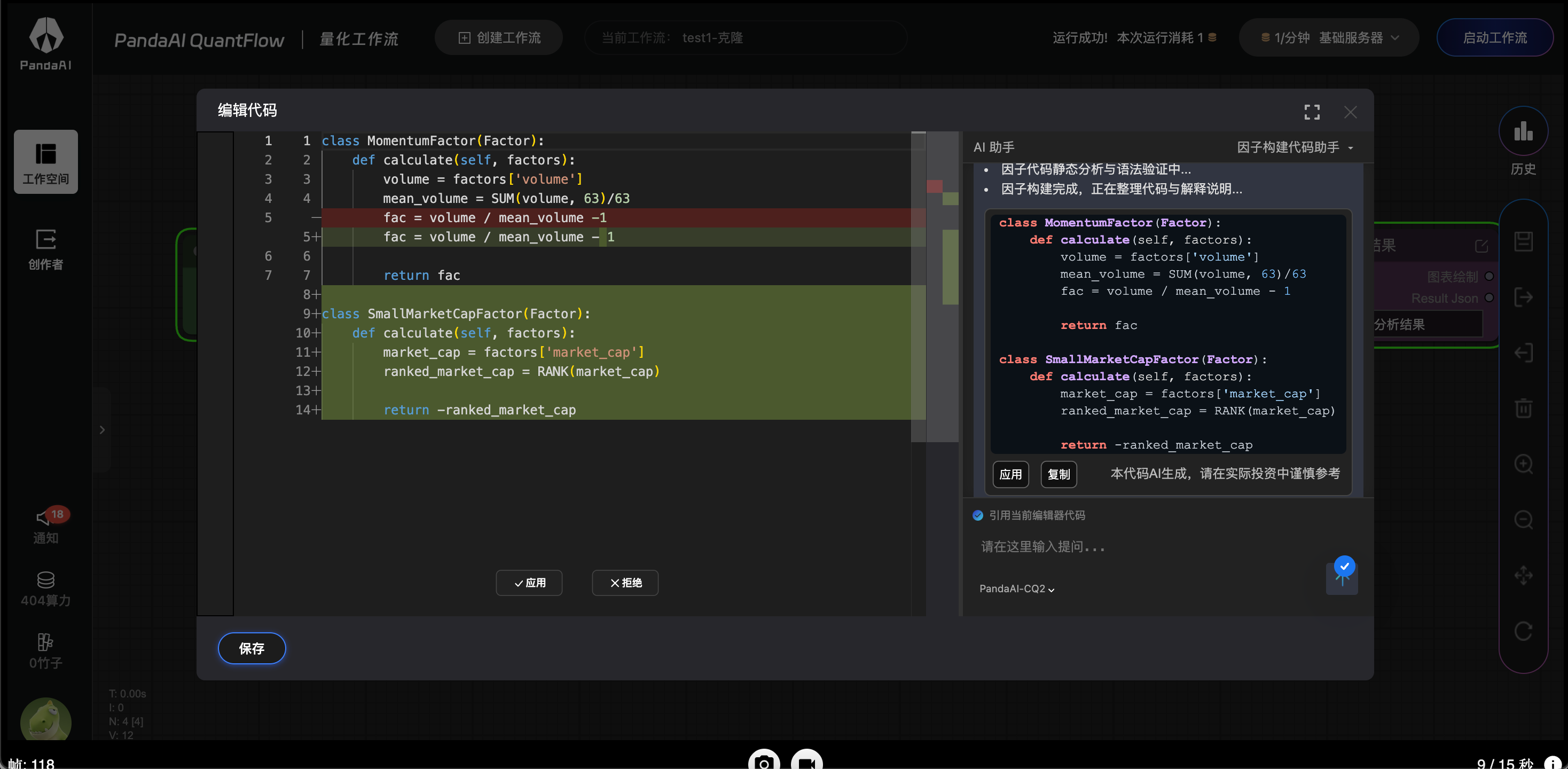Screen dimensions: 1568x769
Task: Click the export arrow icon in right toolbar
Action: (x=1523, y=297)
